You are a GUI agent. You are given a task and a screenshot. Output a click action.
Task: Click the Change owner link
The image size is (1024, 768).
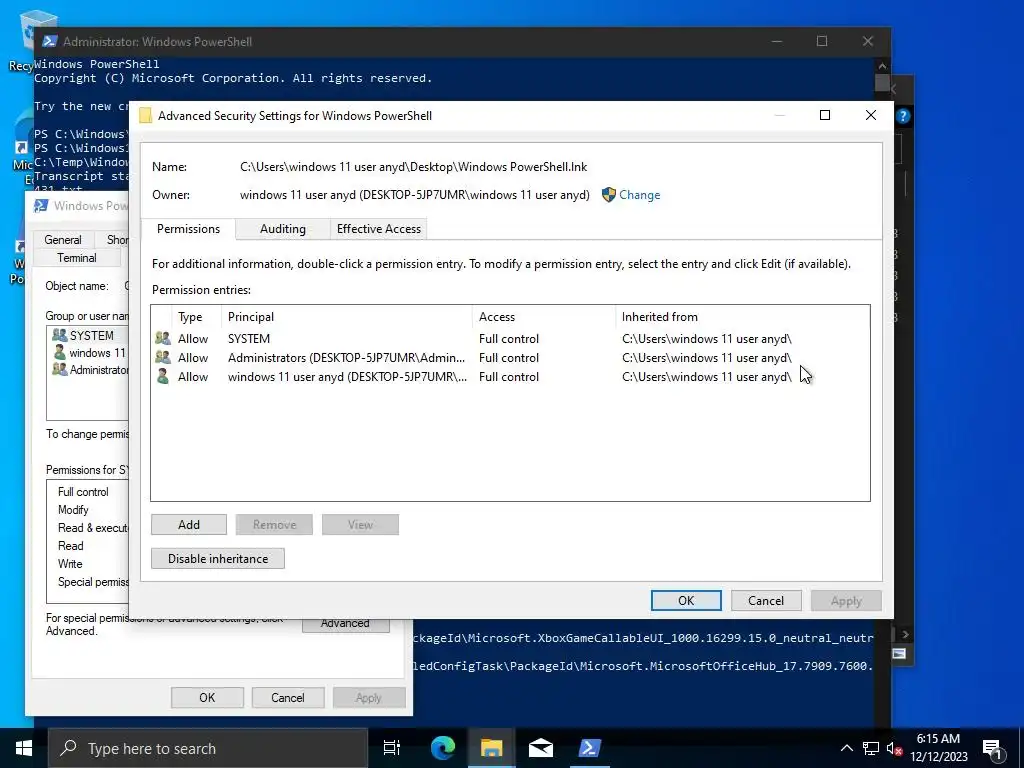pos(639,195)
